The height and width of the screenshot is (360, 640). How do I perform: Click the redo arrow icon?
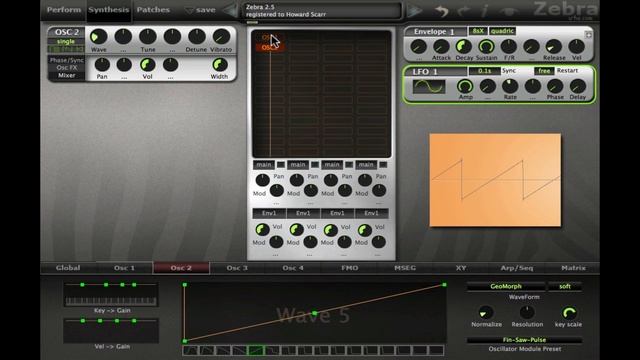coord(464,11)
